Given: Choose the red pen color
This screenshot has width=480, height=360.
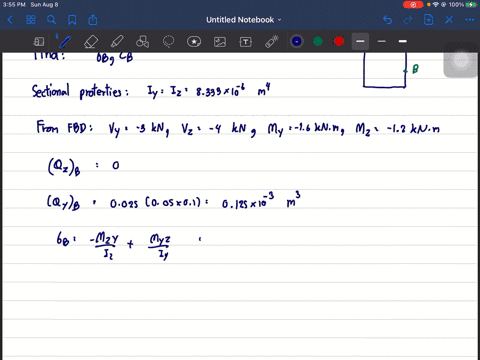Looking at the screenshot, I should coord(339,41).
